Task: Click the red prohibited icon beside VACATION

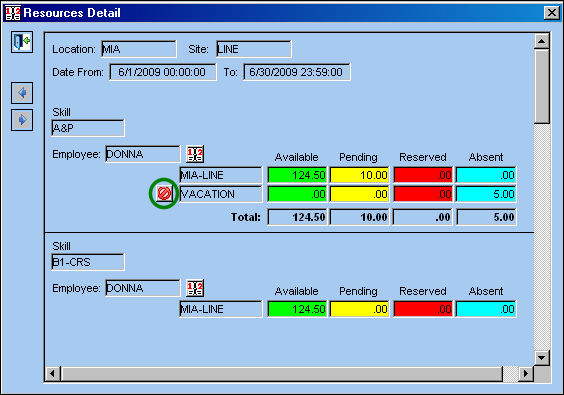Action: [164, 194]
